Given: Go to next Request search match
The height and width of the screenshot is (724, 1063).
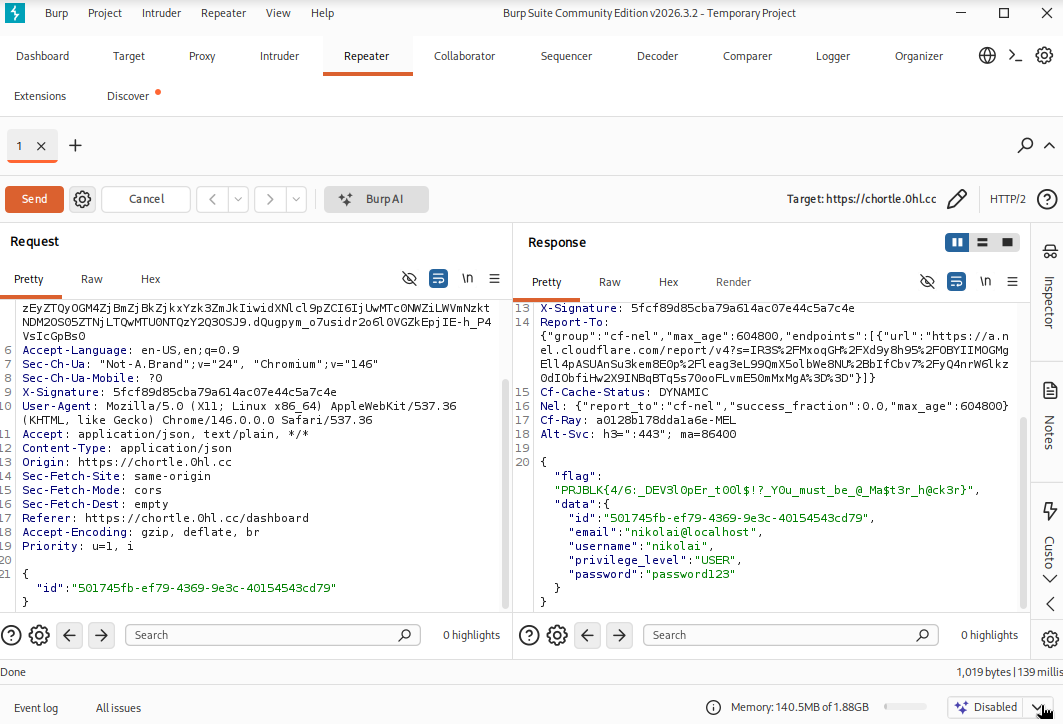Looking at the screenshot, I should (x=101, y=635).
